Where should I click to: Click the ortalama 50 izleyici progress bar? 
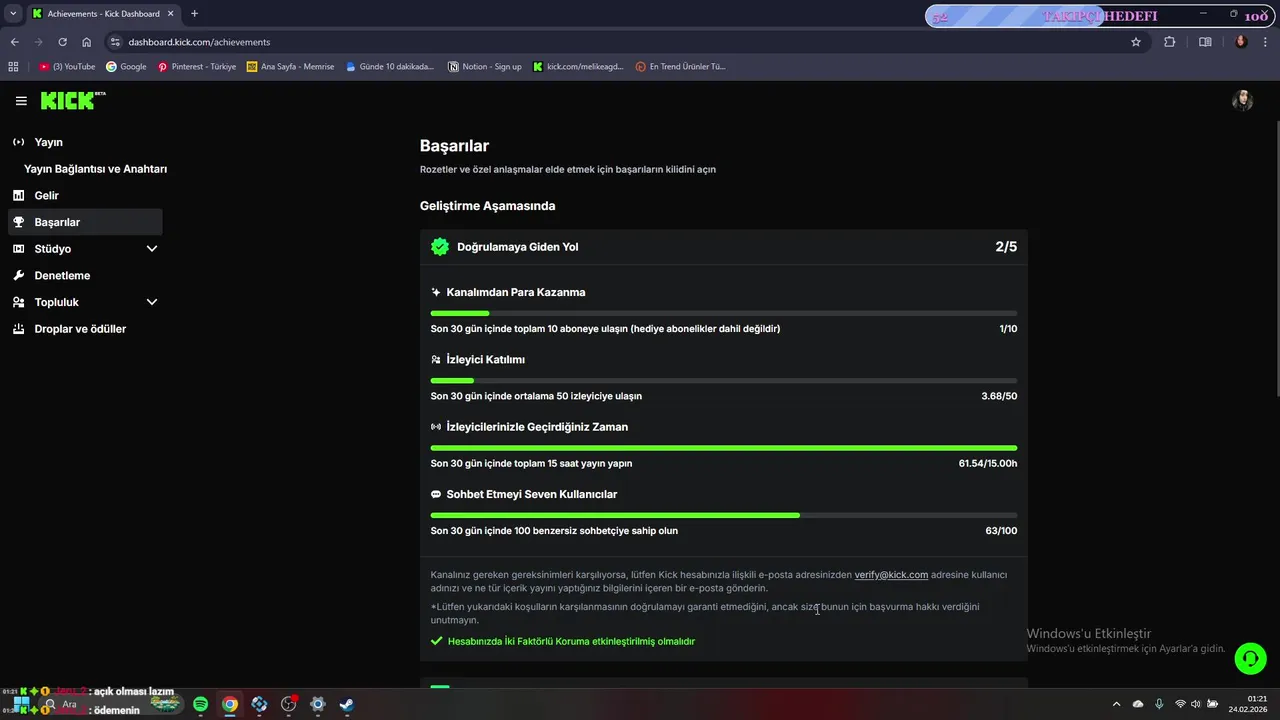click(x=724, y=381)
